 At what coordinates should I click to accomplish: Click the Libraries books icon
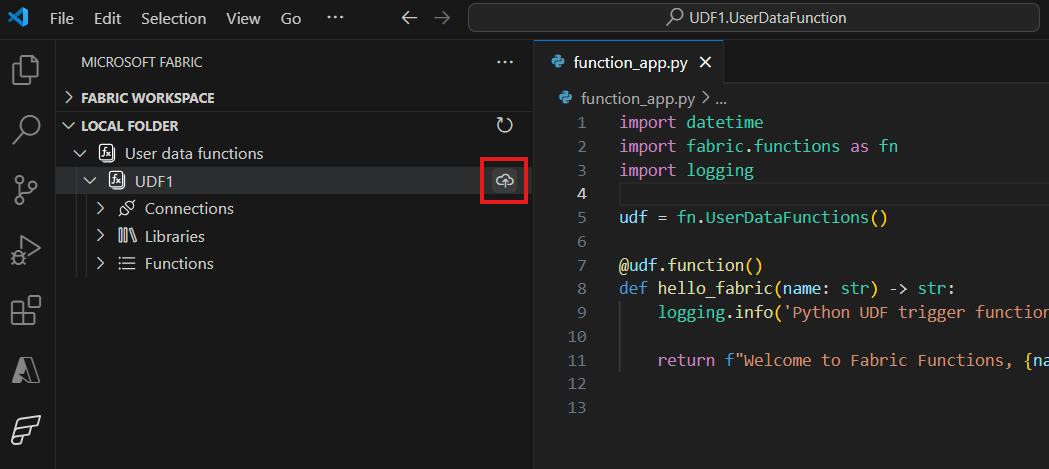(x=126, y=236)
